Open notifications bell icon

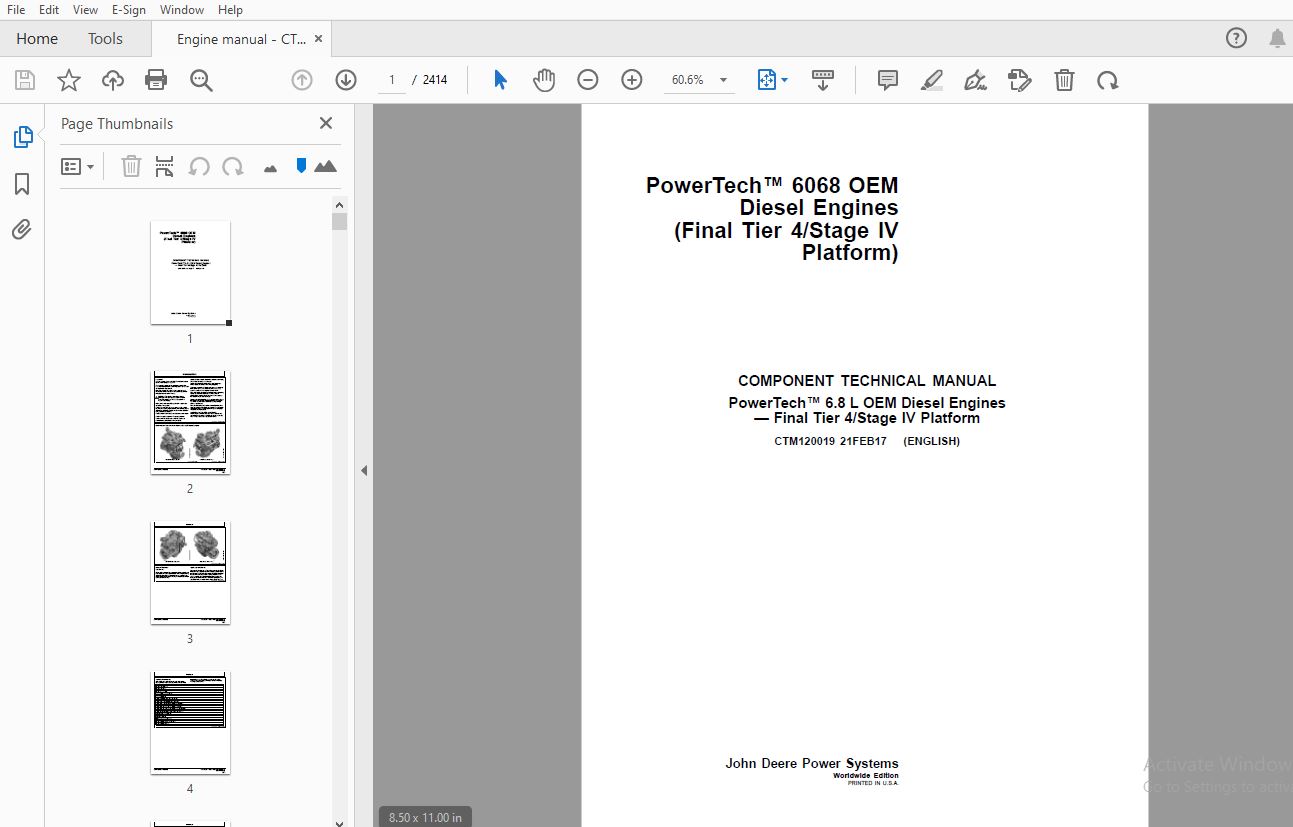tap(1277, 39)
